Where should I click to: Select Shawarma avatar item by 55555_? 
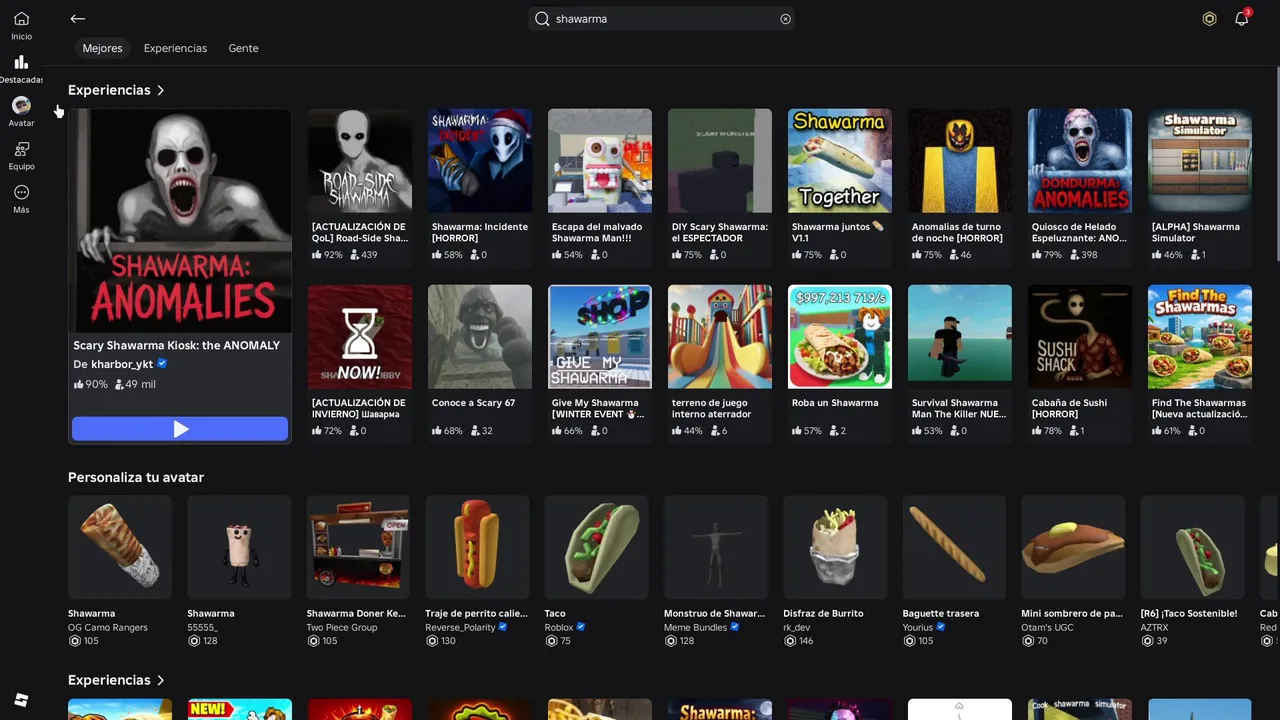[239, 547]
